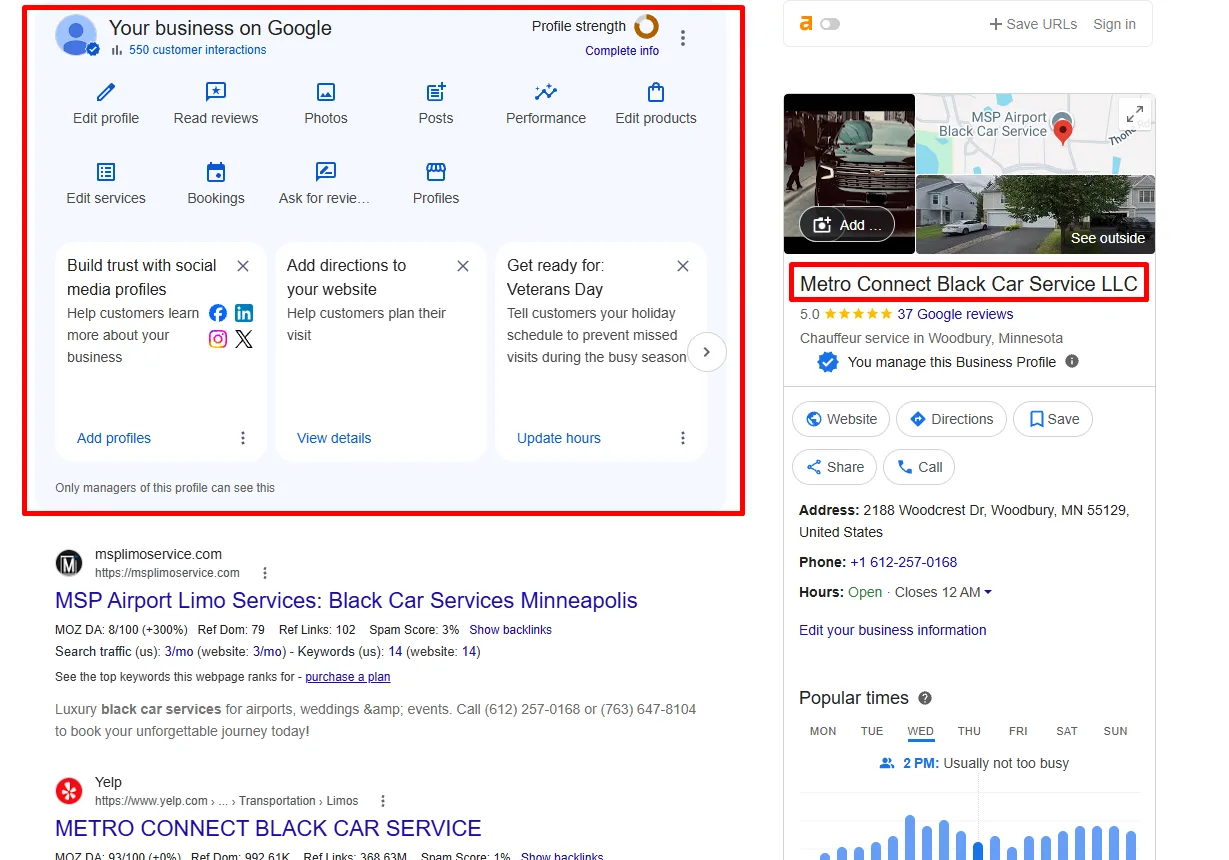Click the X social icon
This screenshot has width=1229, height=860.
coord(244,339)
